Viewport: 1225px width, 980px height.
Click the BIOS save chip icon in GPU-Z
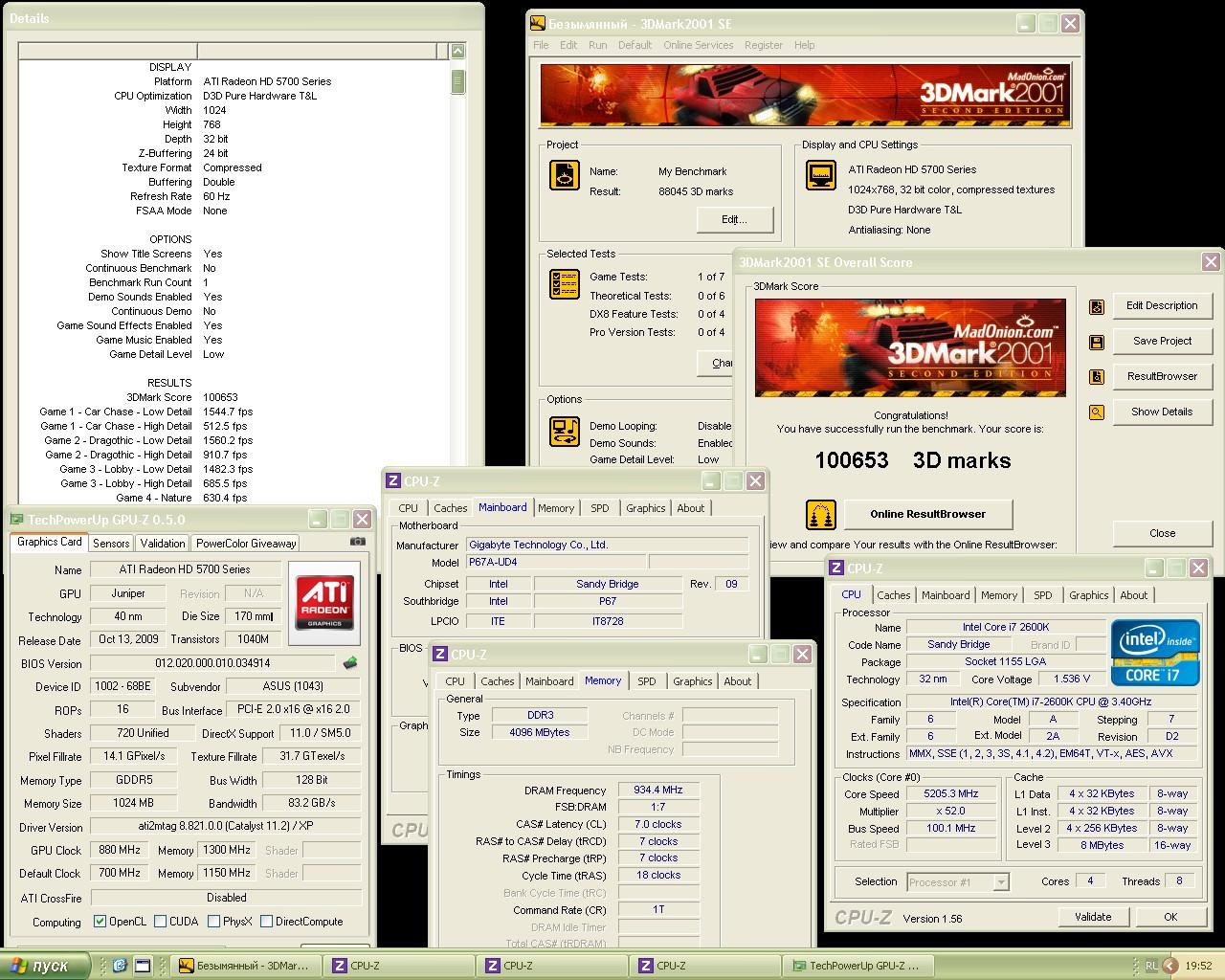pyautogui.click(x=350, y=662)
